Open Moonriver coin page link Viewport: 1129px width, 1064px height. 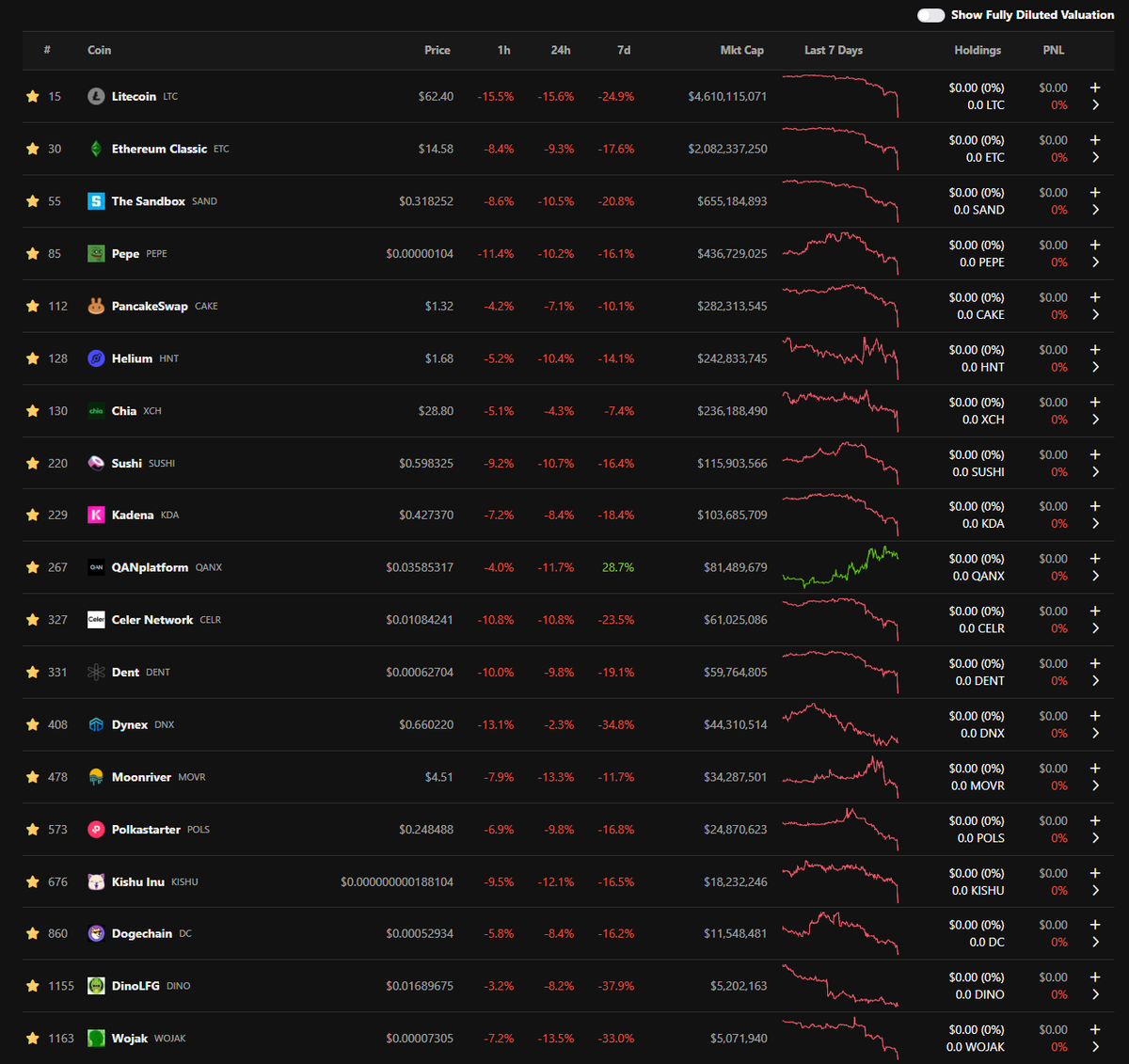[141, 777]
